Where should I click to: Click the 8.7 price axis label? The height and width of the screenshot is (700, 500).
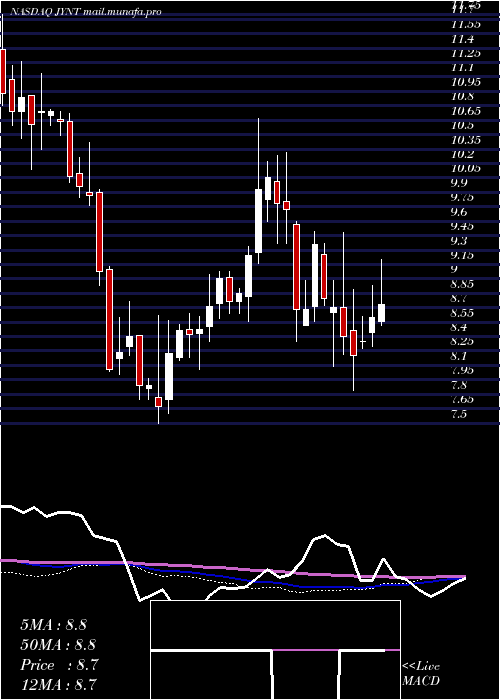click(460, 298)
